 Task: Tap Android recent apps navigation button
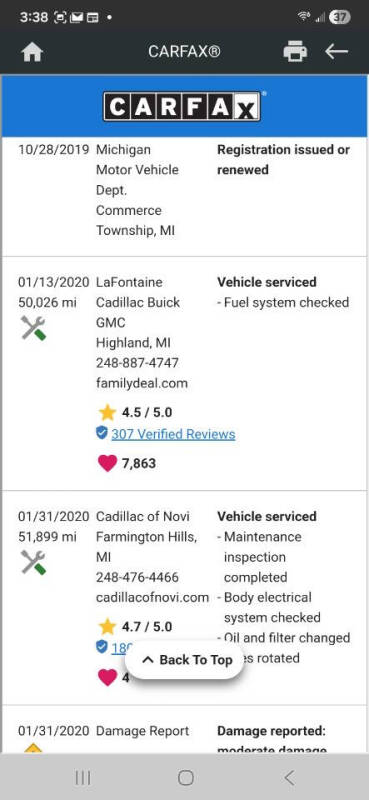coord(83,778)
